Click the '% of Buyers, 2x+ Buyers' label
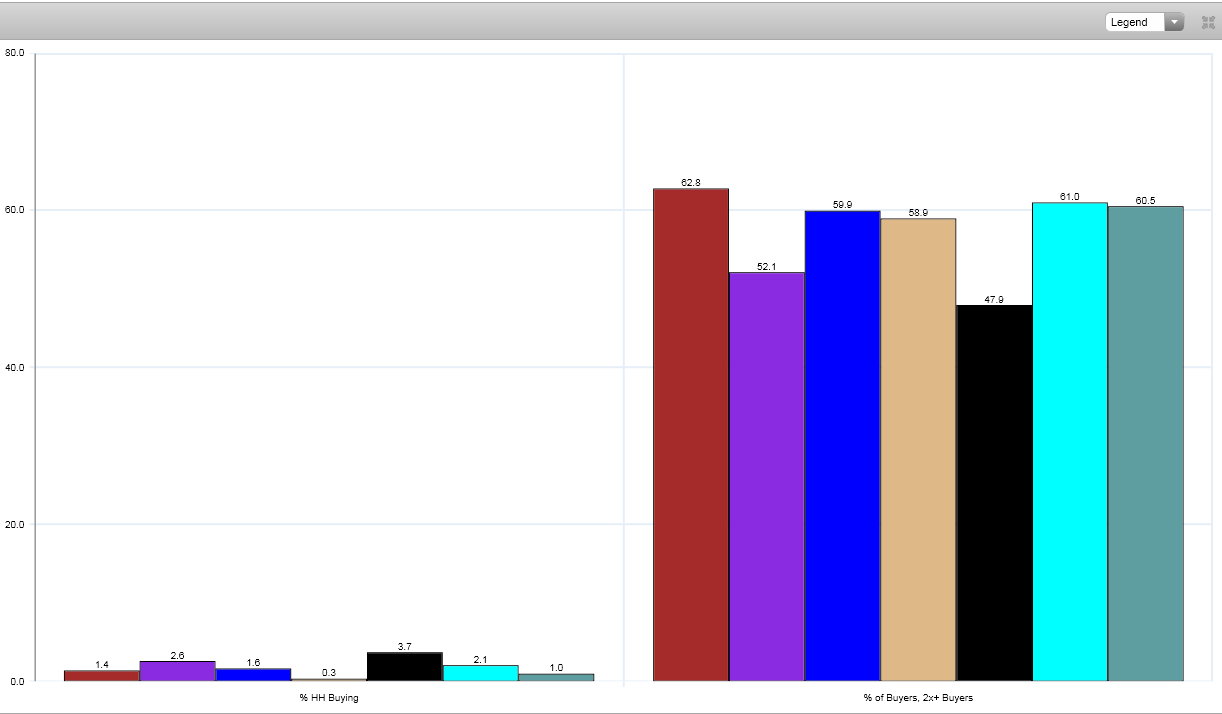The height and width of the screenshot is (714, 1222). [917, 698]
